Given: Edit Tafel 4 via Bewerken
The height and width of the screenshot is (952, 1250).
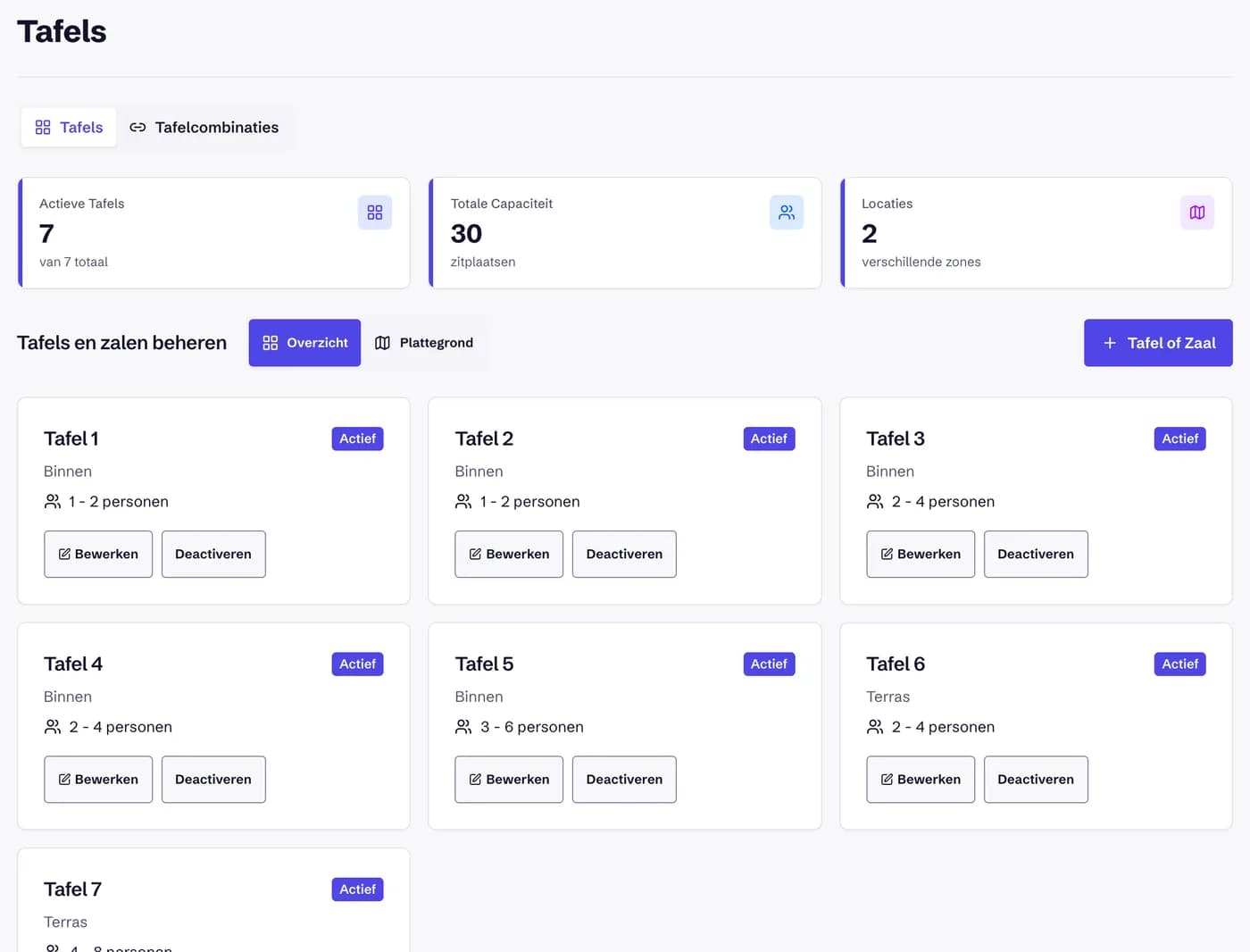Looking at the screenshot, I should point(98,779).
